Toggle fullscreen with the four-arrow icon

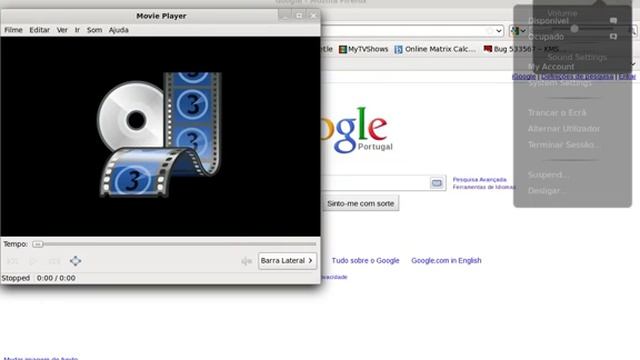tap(76, 261)
